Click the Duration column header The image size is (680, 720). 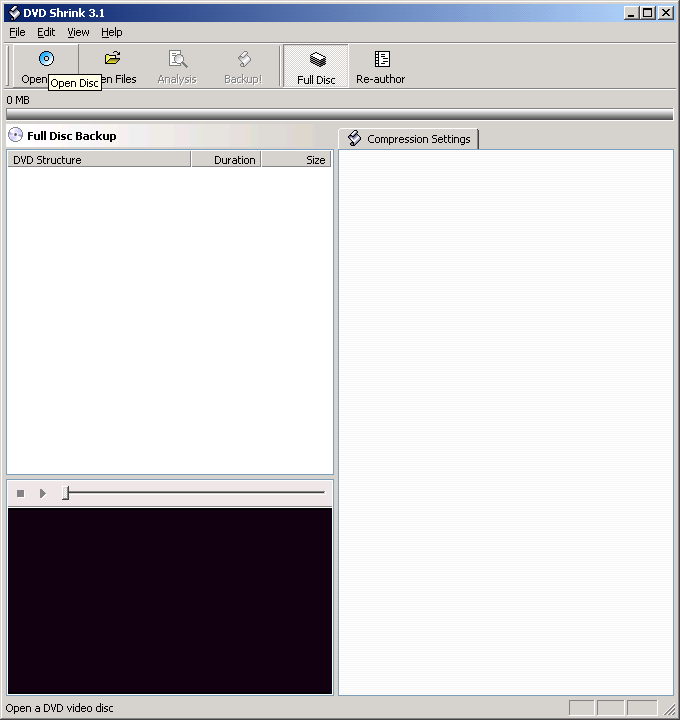(x=226, y=160)
